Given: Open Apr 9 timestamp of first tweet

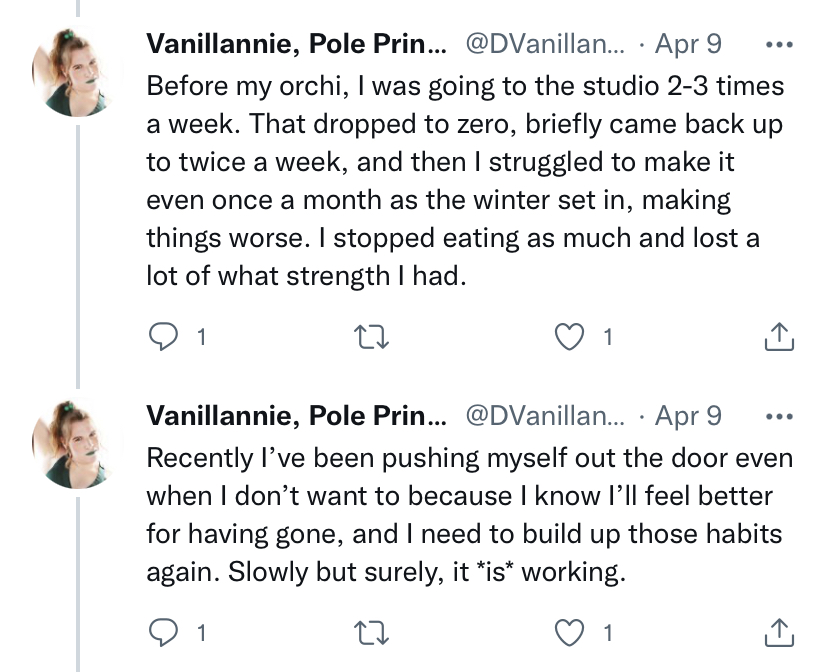Looking at the screenshot, I should 688,45.
